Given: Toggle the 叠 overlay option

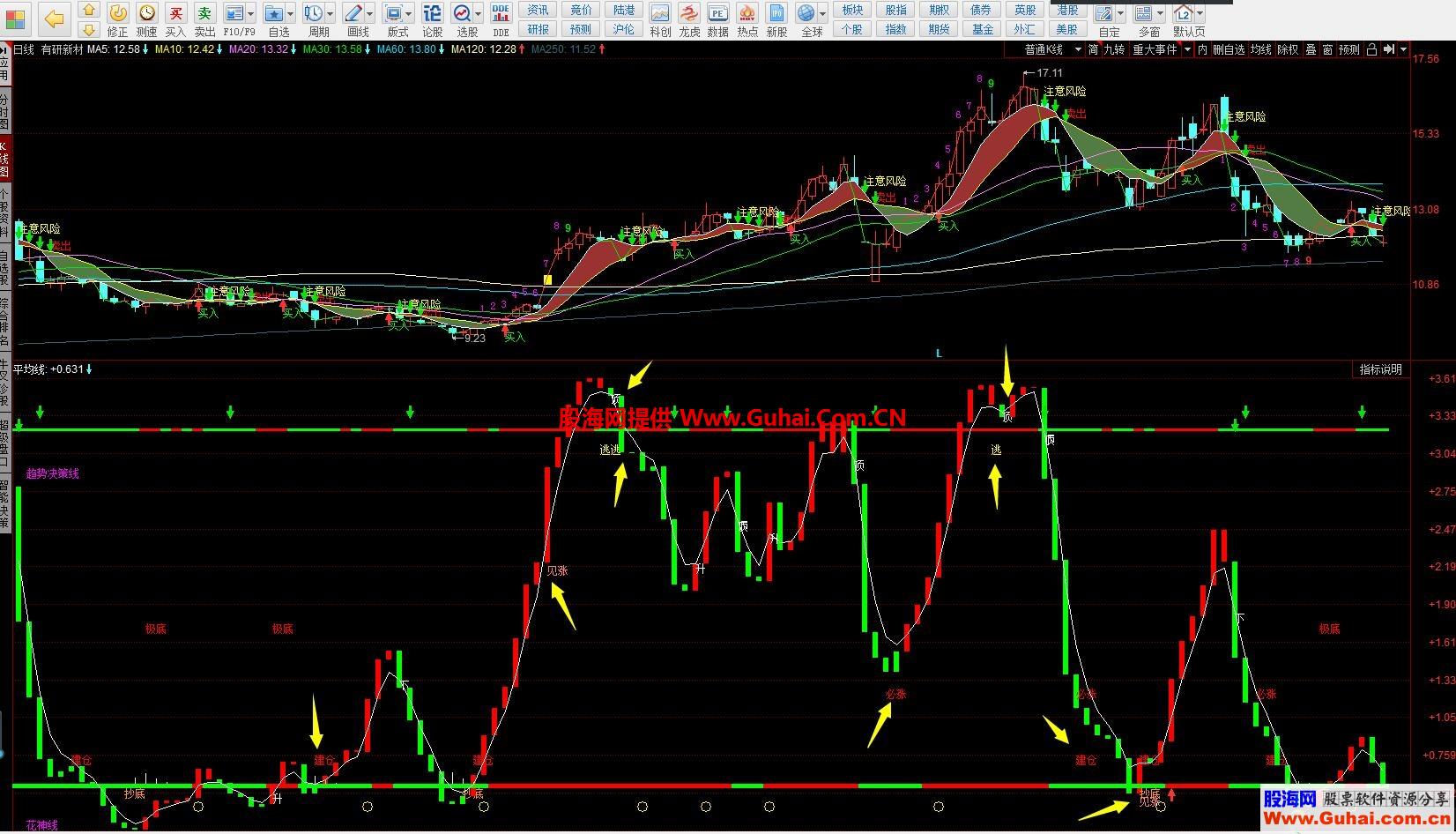Looking at the screenshot, I should pos(1311,50).
